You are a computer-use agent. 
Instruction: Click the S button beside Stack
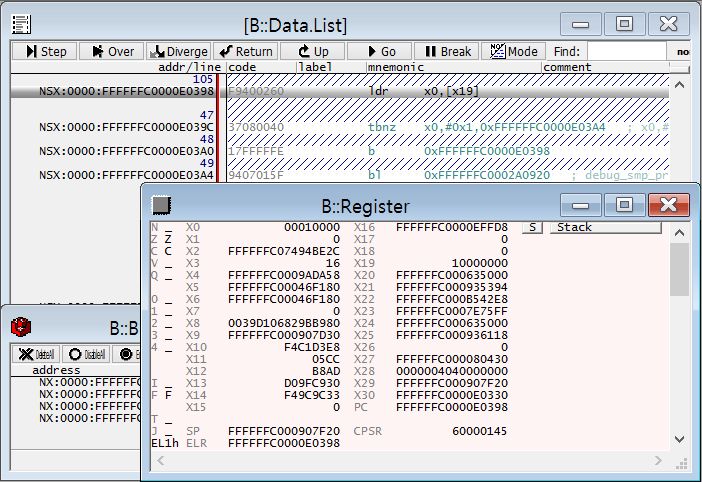[x=533, y=227]
